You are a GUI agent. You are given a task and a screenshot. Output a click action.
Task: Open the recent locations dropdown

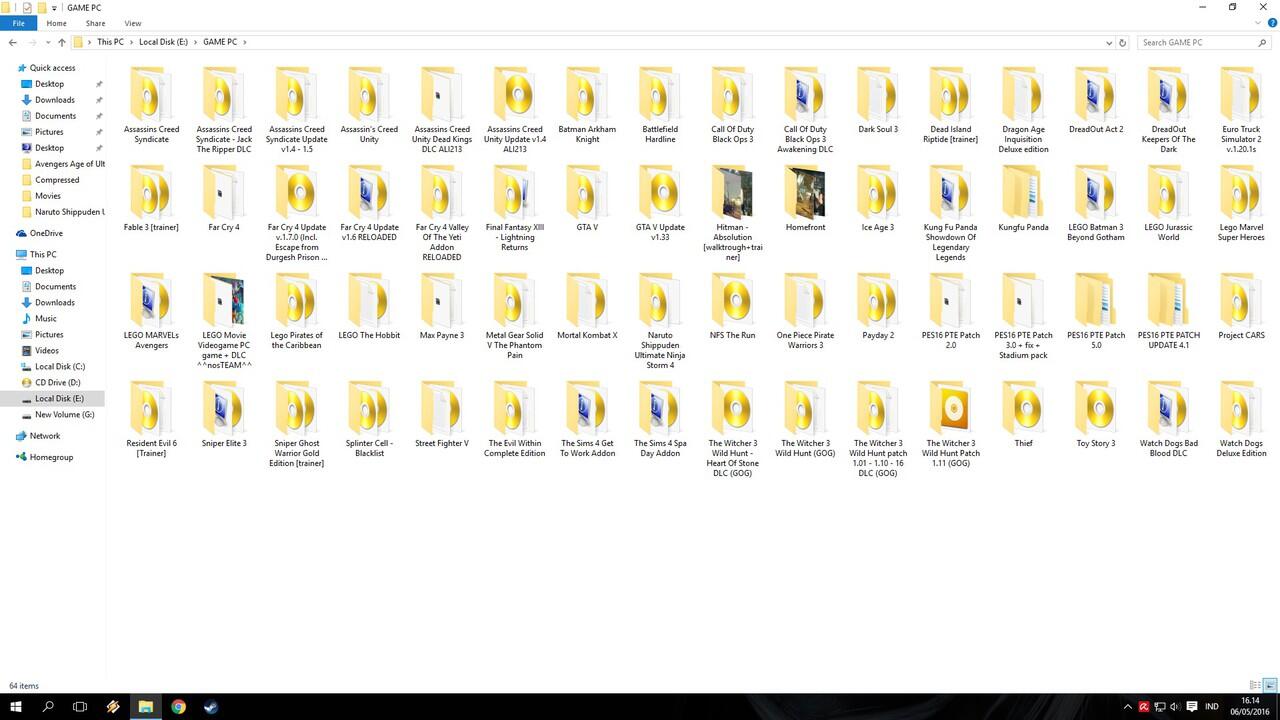click(48, 42)
